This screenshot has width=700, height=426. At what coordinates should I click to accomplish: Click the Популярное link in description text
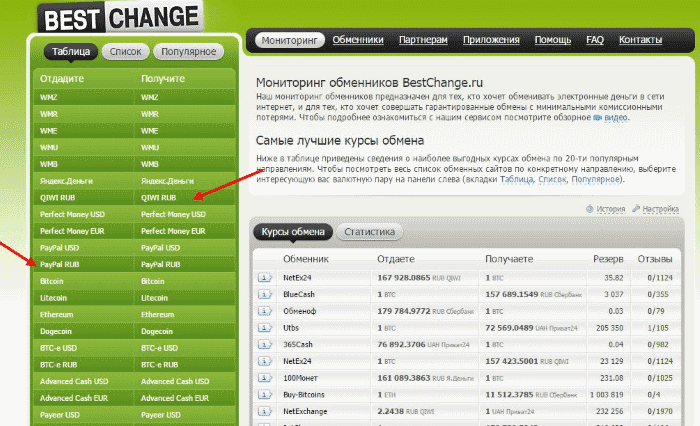[596, 180]
